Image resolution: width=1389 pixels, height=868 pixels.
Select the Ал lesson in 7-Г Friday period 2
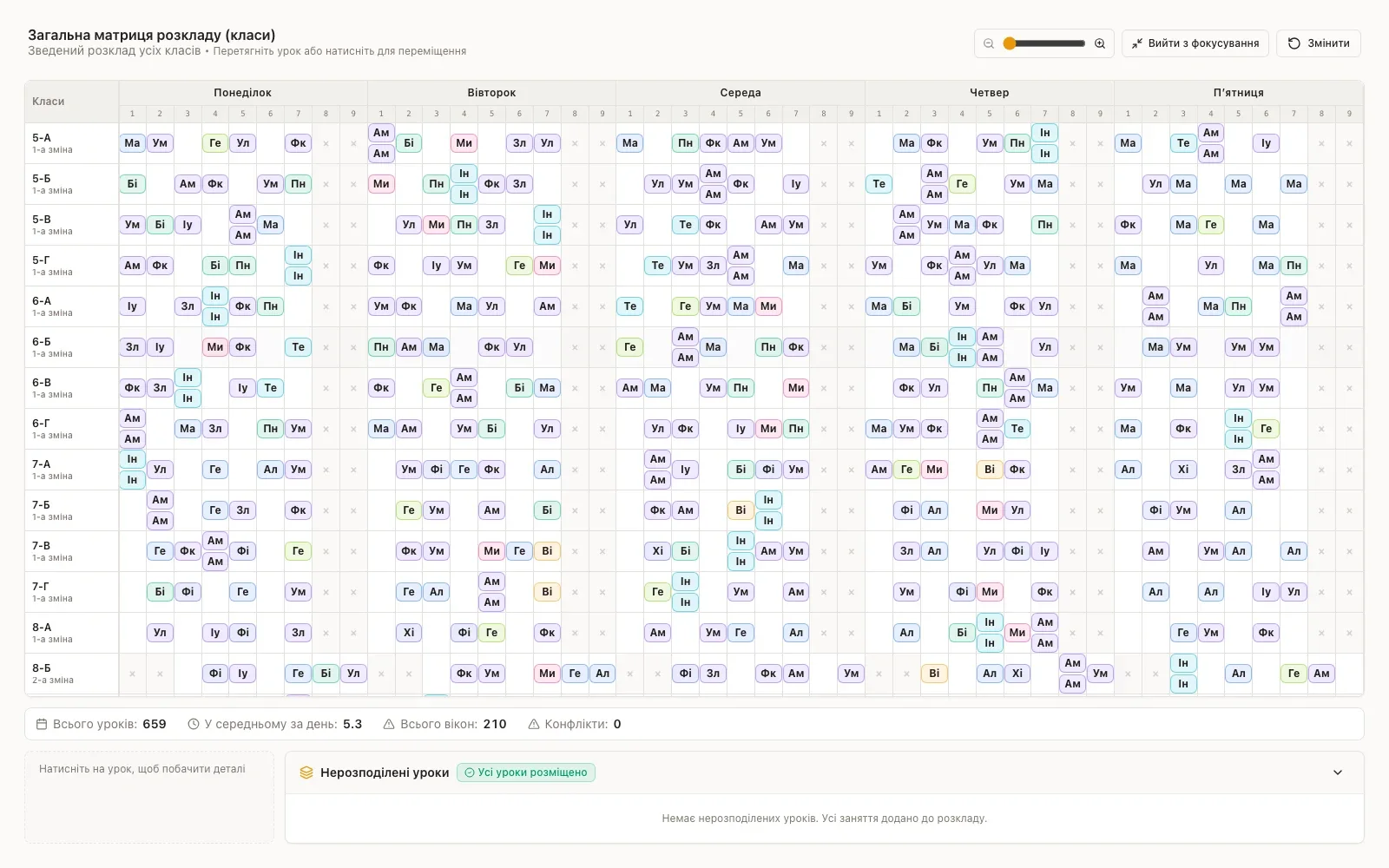1155,592
